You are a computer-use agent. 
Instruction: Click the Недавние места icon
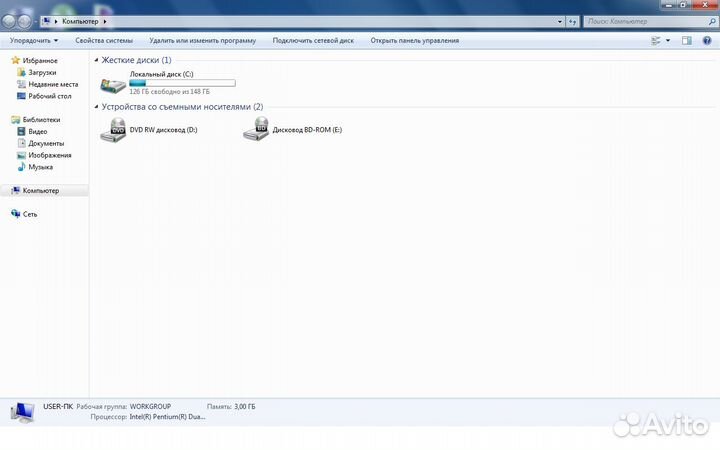[21, 84]
